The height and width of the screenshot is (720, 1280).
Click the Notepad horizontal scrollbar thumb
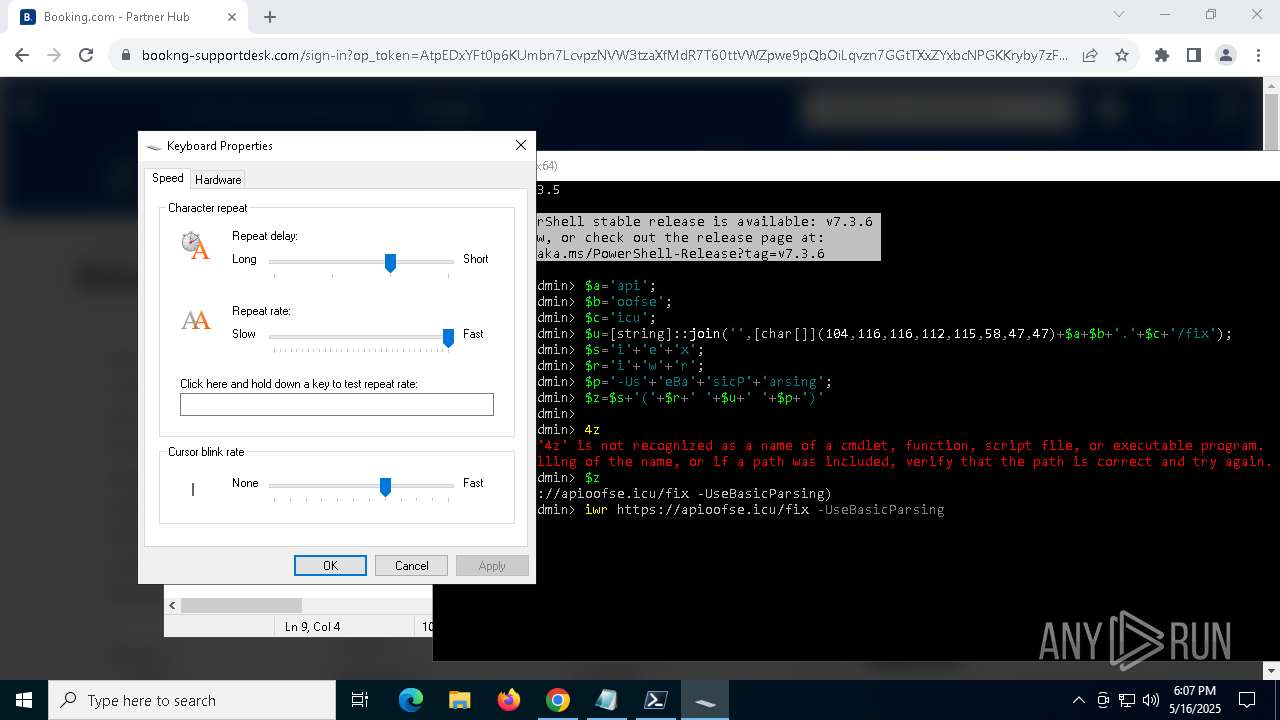coord(241,605)
